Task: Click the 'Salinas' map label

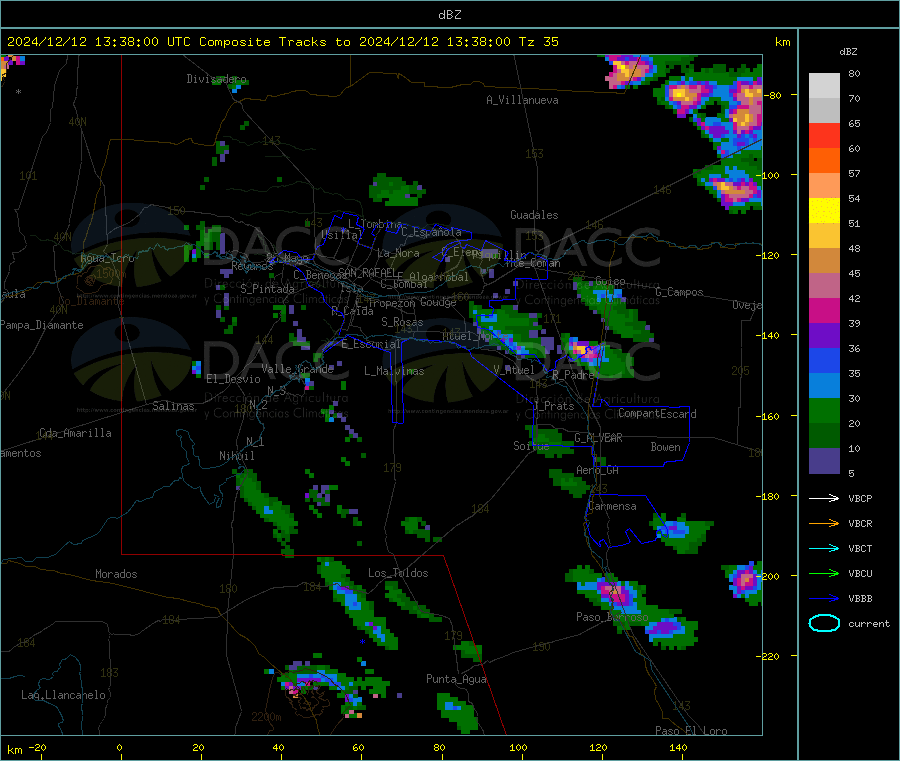Action: pos(173,406)
